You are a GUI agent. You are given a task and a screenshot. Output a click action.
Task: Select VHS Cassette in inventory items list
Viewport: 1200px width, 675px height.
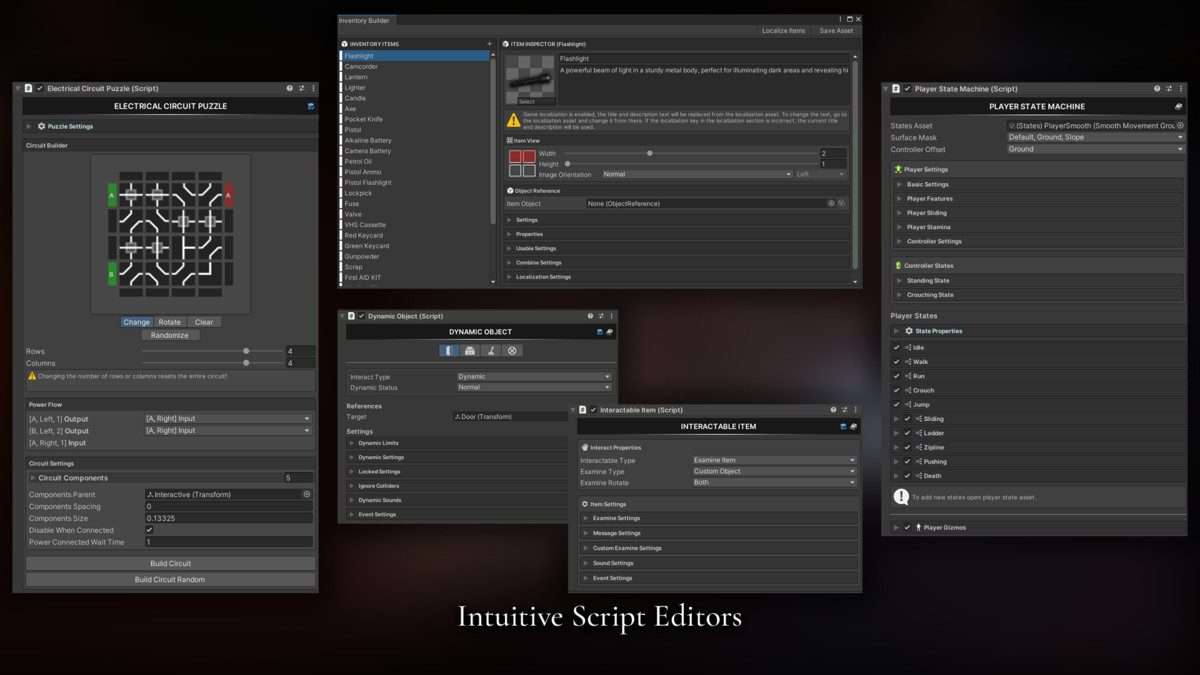tap(415, 225)
